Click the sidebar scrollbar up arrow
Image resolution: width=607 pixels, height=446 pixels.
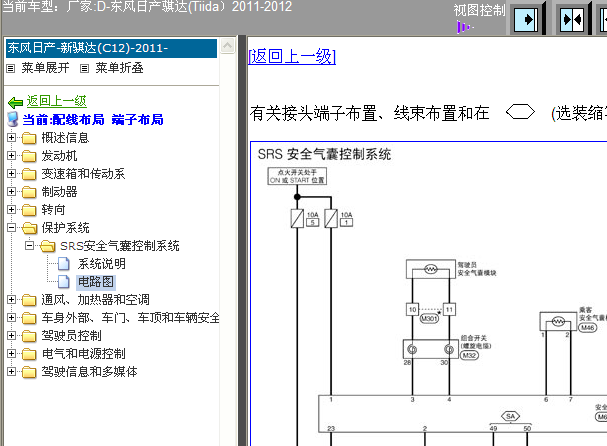tap(228, 46)
